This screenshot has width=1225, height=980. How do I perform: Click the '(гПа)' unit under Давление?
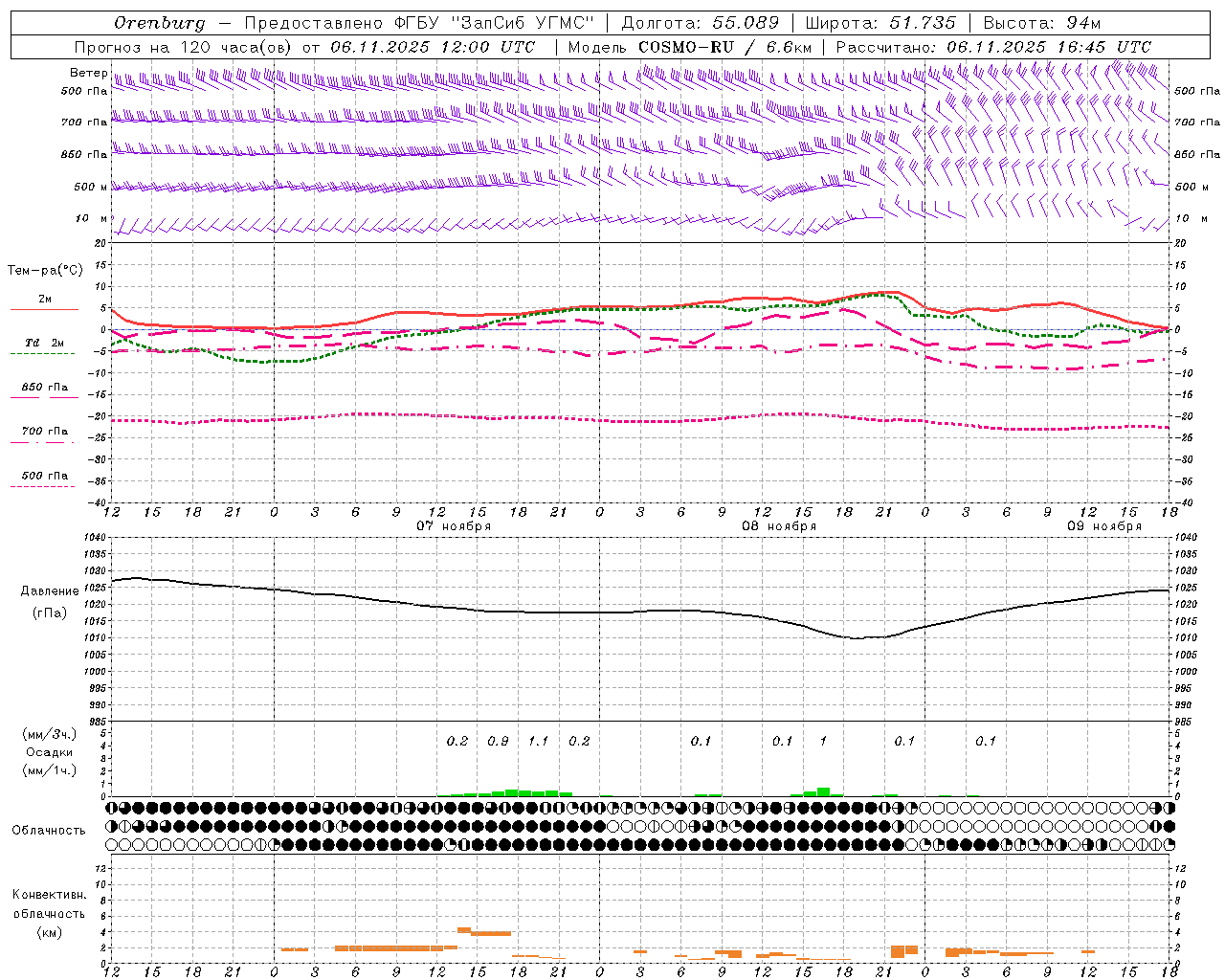(x=50, y=613)
